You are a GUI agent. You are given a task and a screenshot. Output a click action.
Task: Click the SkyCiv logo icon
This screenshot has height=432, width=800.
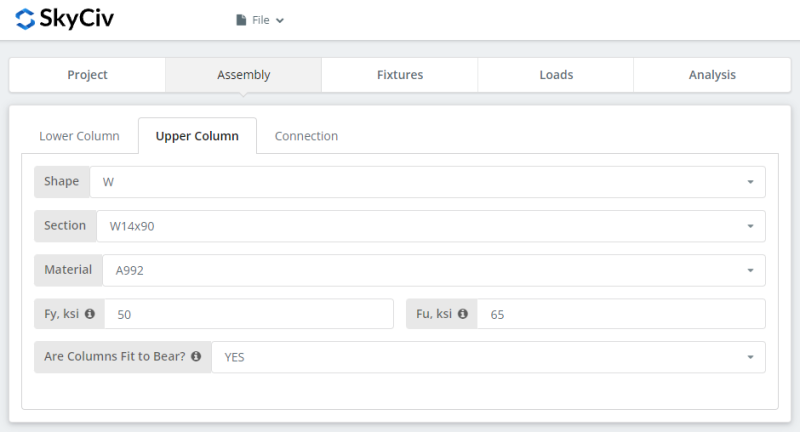tap(25, 19)
